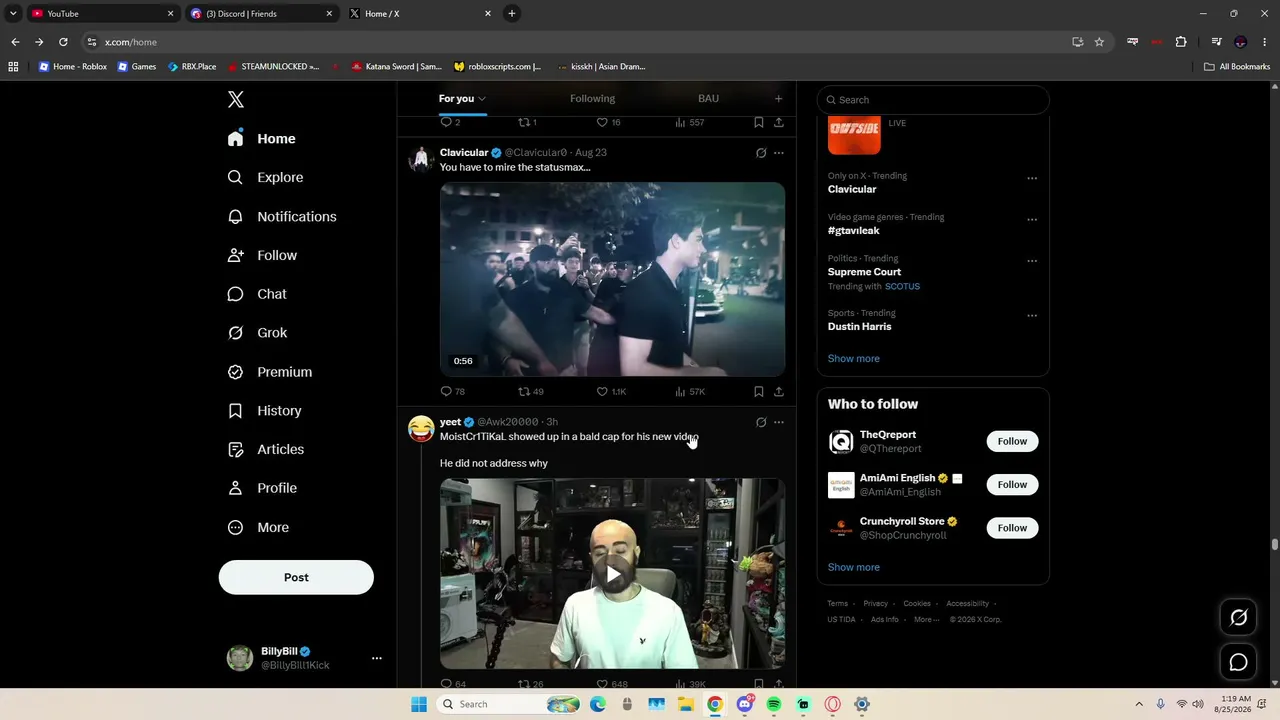1280x720 pixels.
Task: Open the SCOTUS trending link
Action: click(x=902, y=286)
